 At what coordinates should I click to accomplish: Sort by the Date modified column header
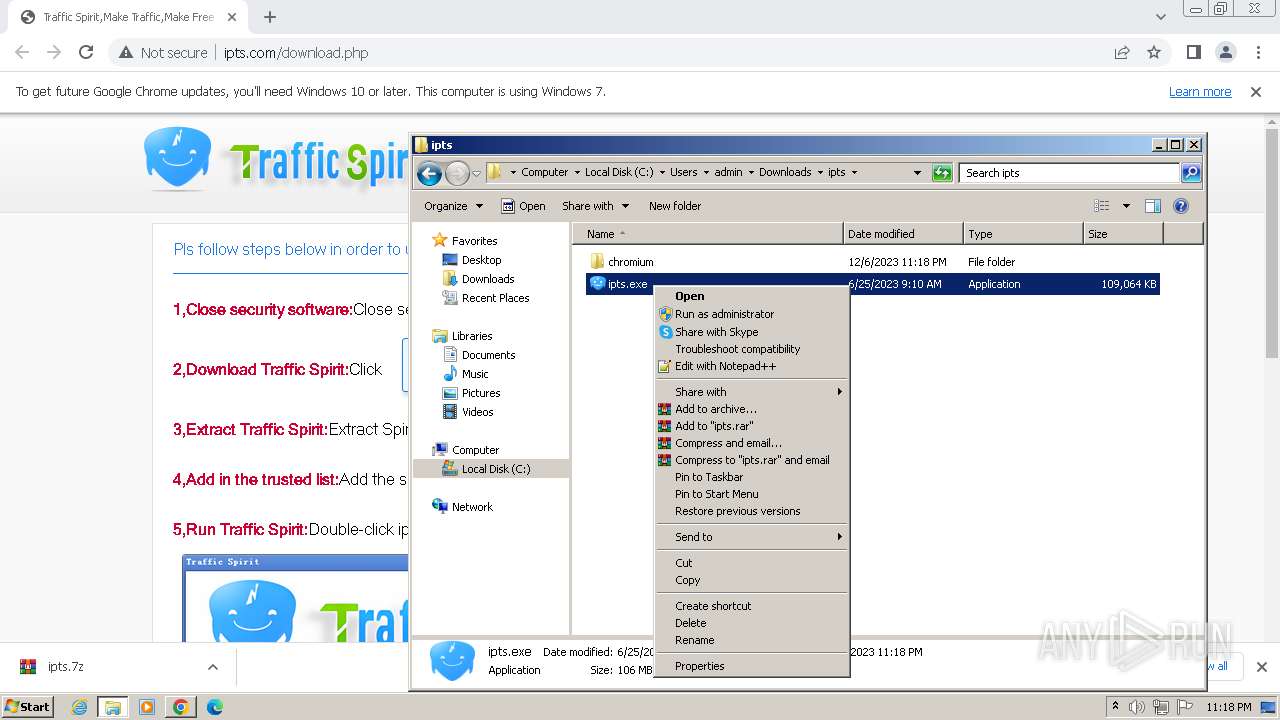[903, 234]
